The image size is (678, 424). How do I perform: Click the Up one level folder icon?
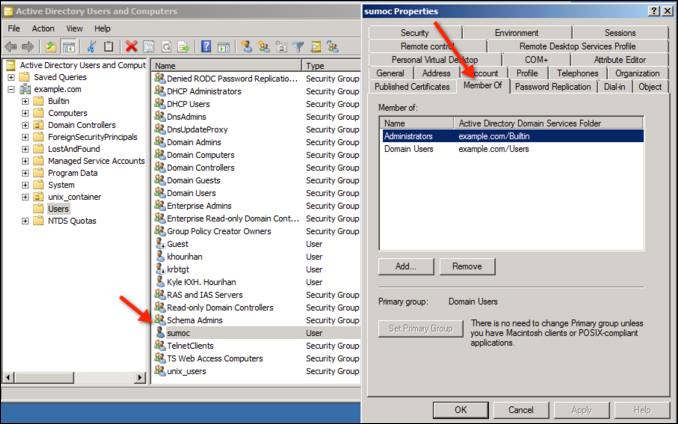click(50, 46)
